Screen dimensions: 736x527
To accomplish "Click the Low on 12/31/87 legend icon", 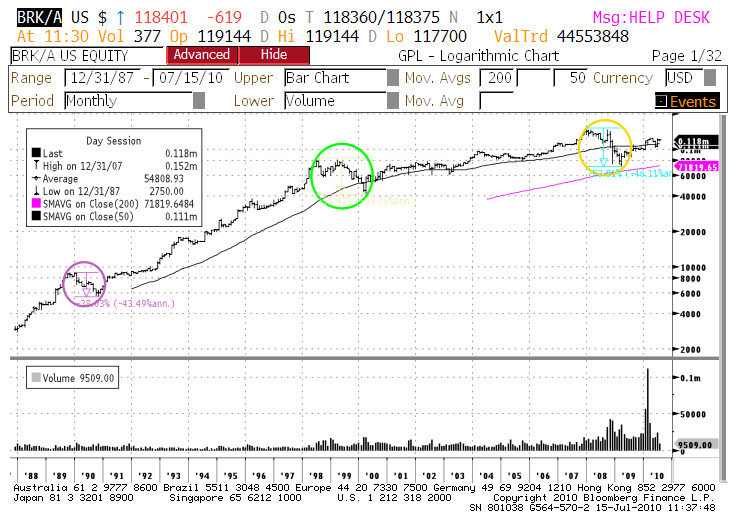I will 36,191.
